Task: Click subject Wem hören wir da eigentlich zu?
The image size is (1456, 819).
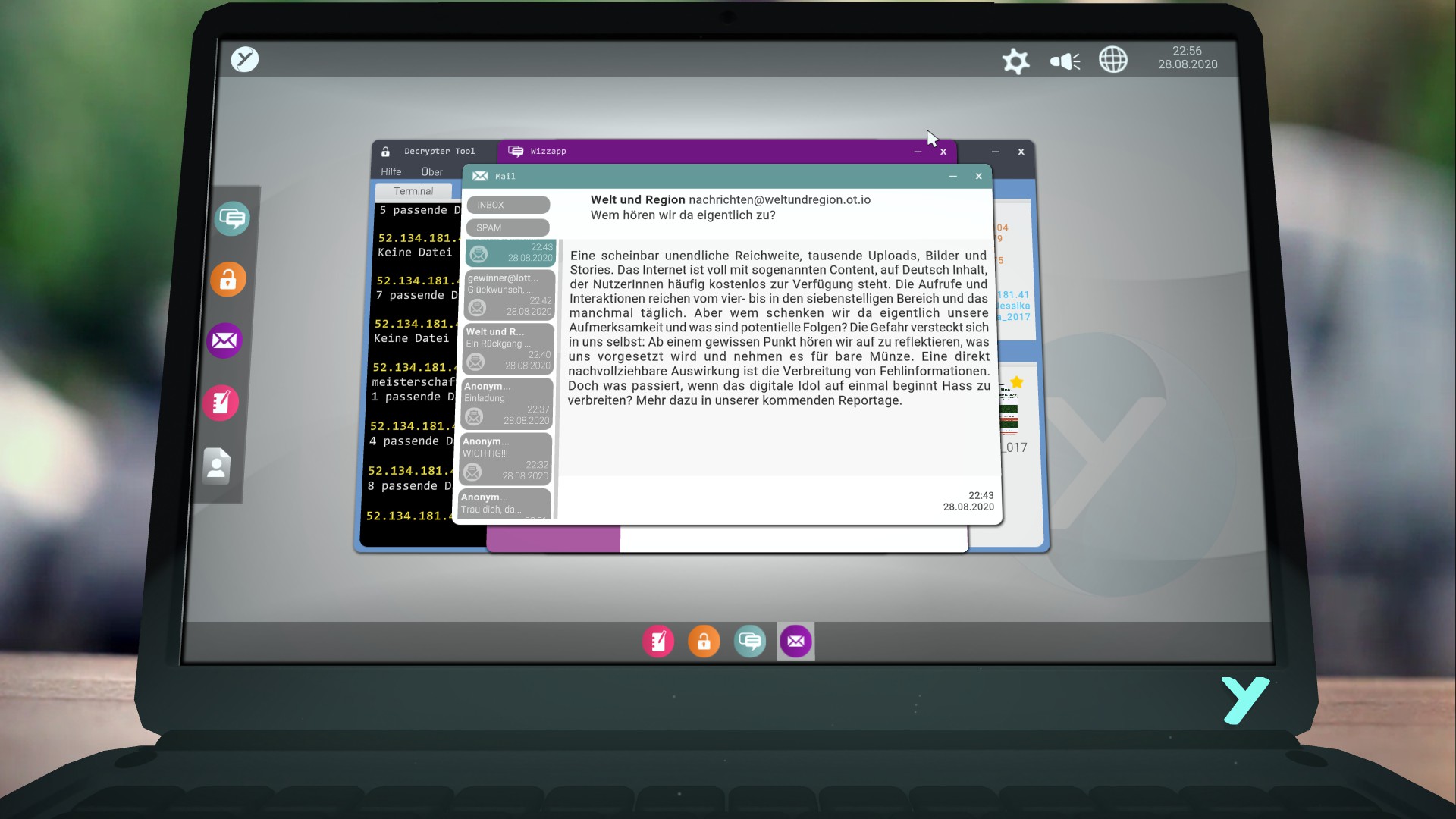Action: [682, 215]
